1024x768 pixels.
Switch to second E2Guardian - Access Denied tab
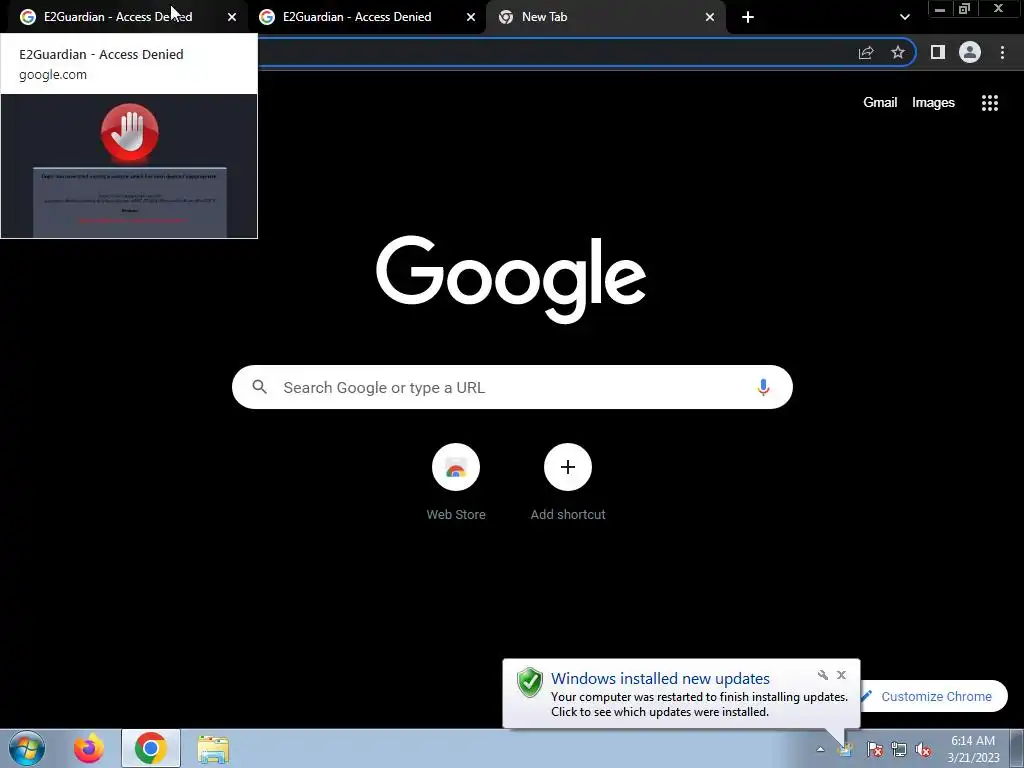(x=367, y=17)
